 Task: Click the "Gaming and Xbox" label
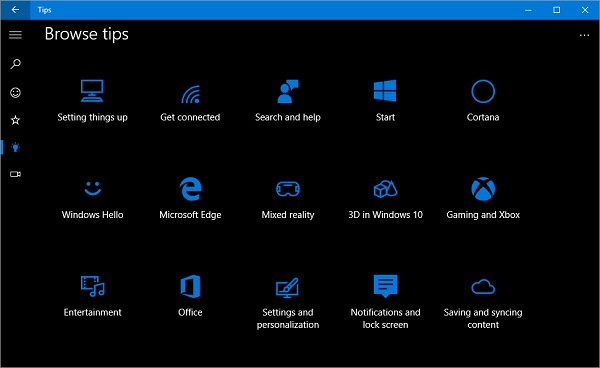click(483, 215)
